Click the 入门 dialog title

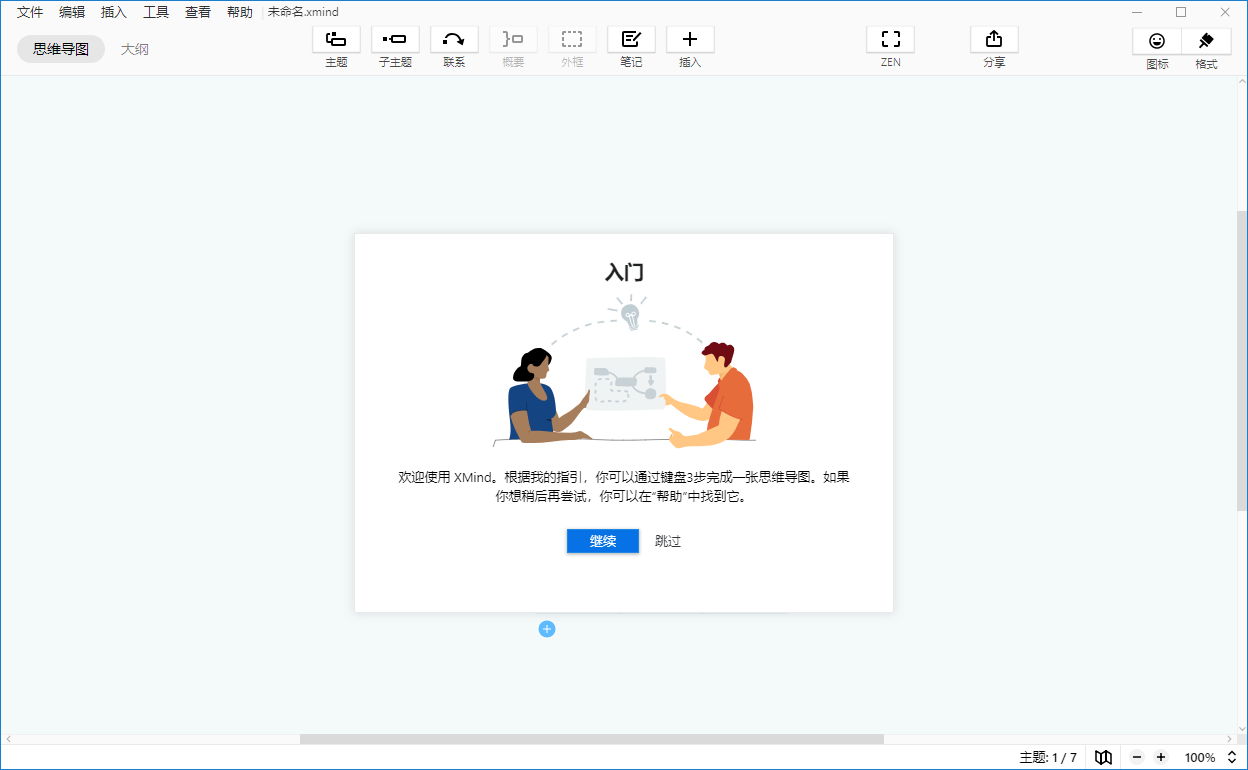[624, 272]
